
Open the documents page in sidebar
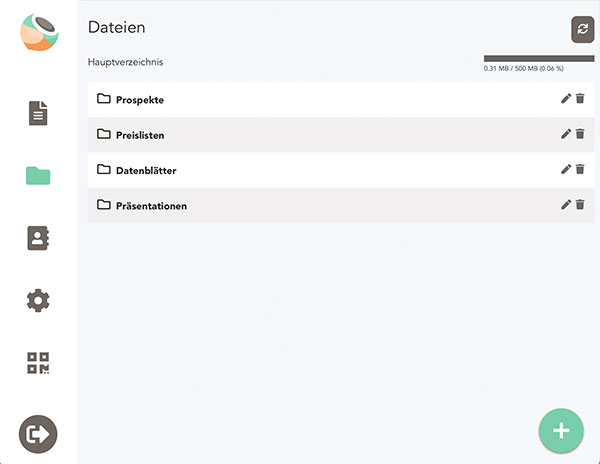click(x=38, y=113)
